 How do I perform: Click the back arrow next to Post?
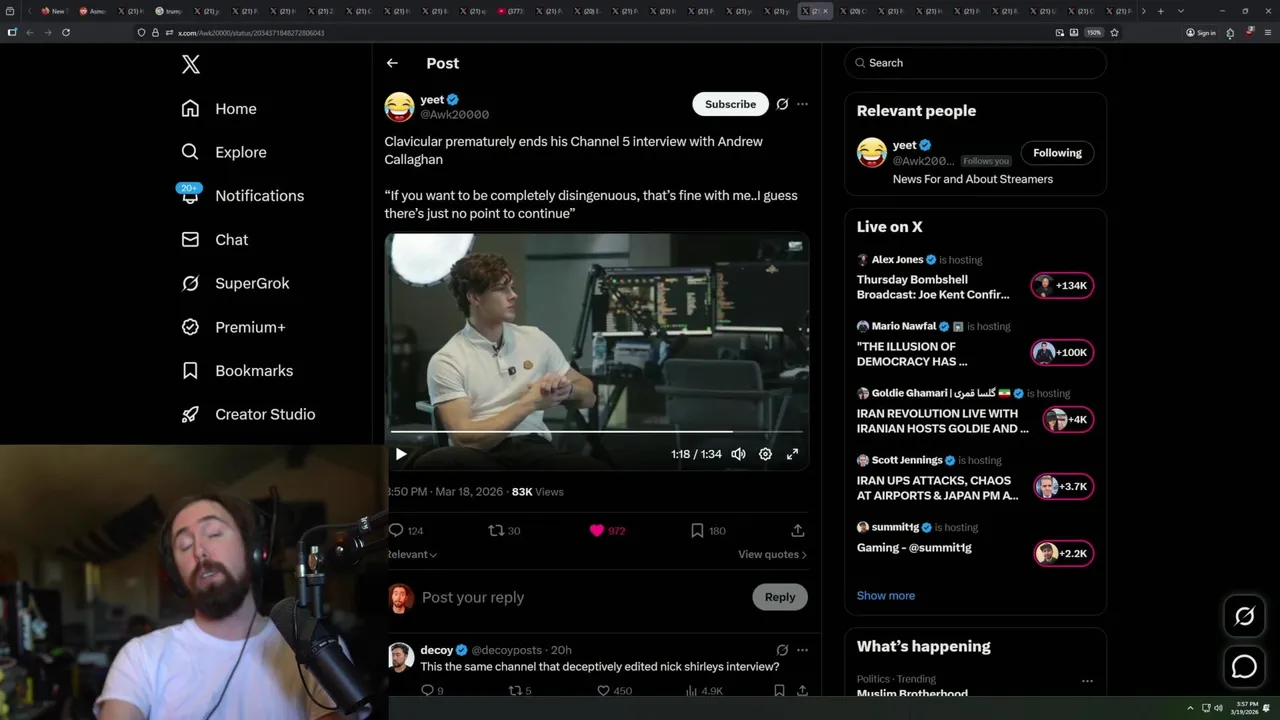point(392,63)
